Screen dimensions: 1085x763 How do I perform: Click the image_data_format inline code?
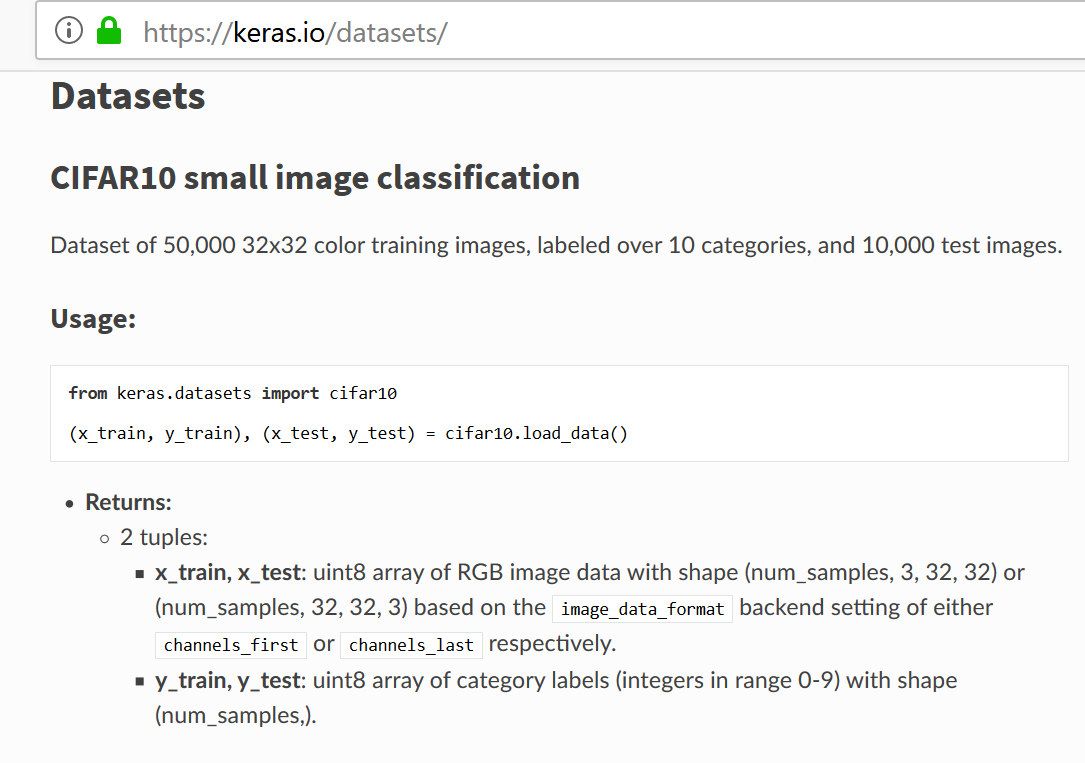642,609
